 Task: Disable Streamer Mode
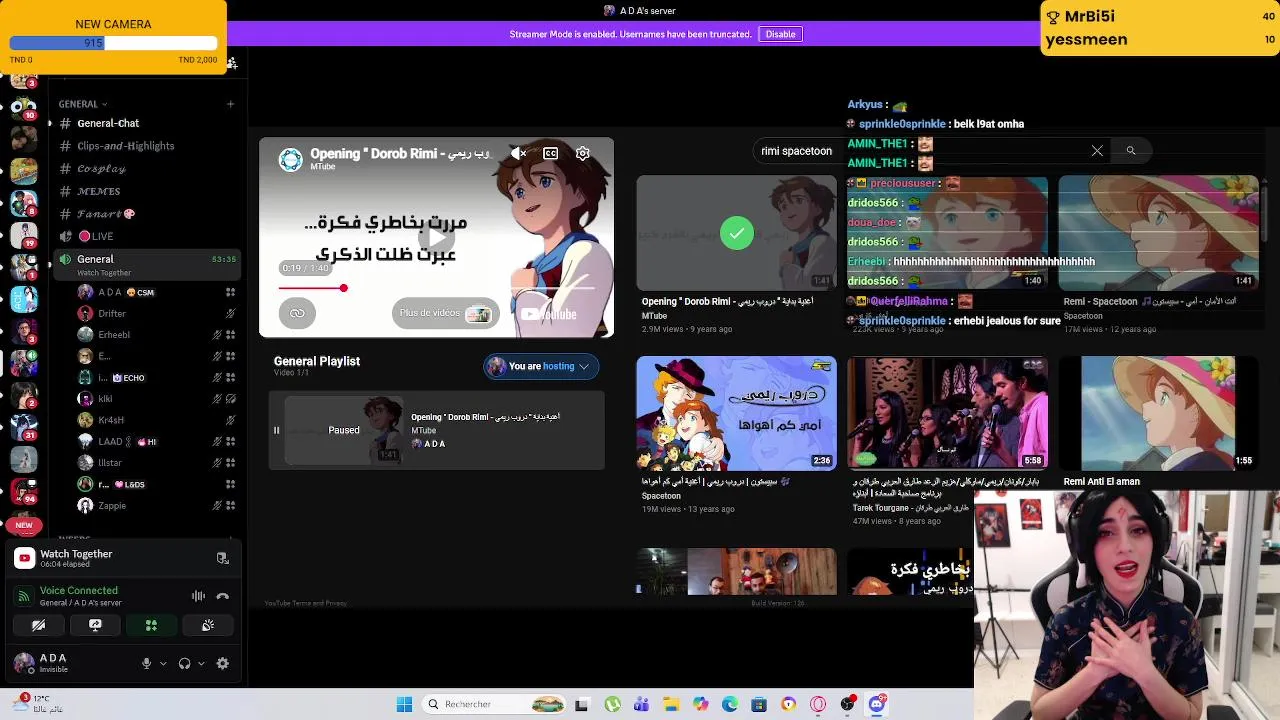tap(780, 34)
